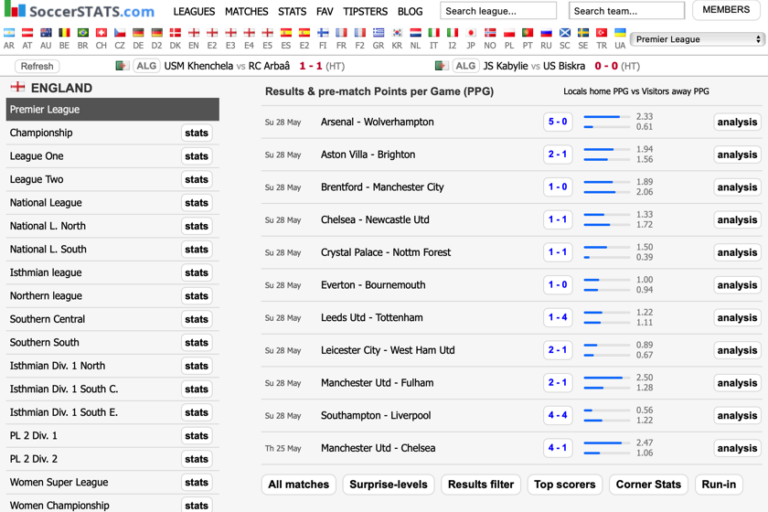Screen dimensions: 768x512
Task: Select the Finland FI flag
Action: point(323,33)
